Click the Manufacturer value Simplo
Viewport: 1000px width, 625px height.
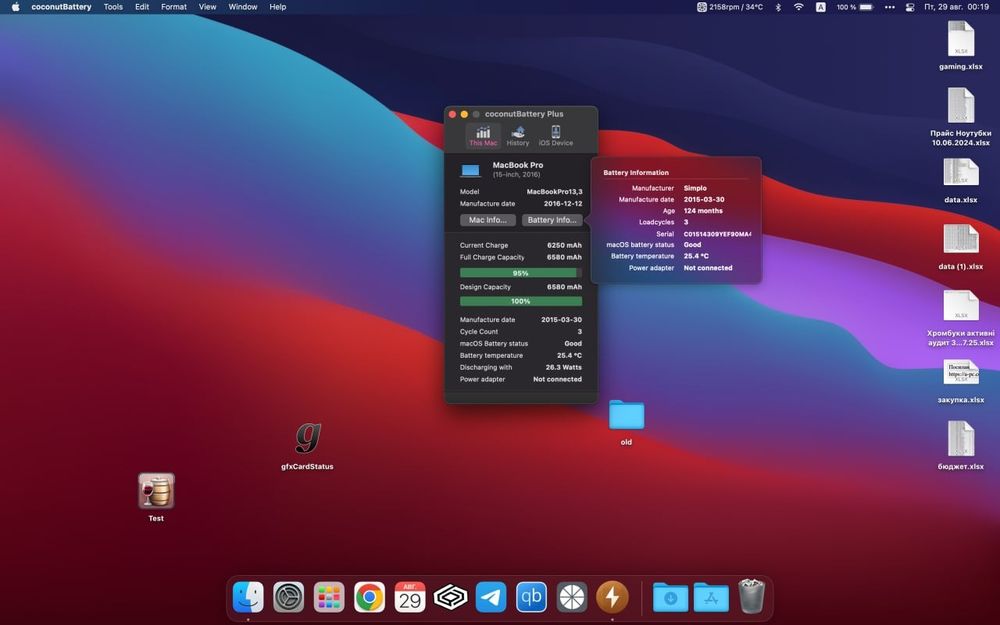695,188
